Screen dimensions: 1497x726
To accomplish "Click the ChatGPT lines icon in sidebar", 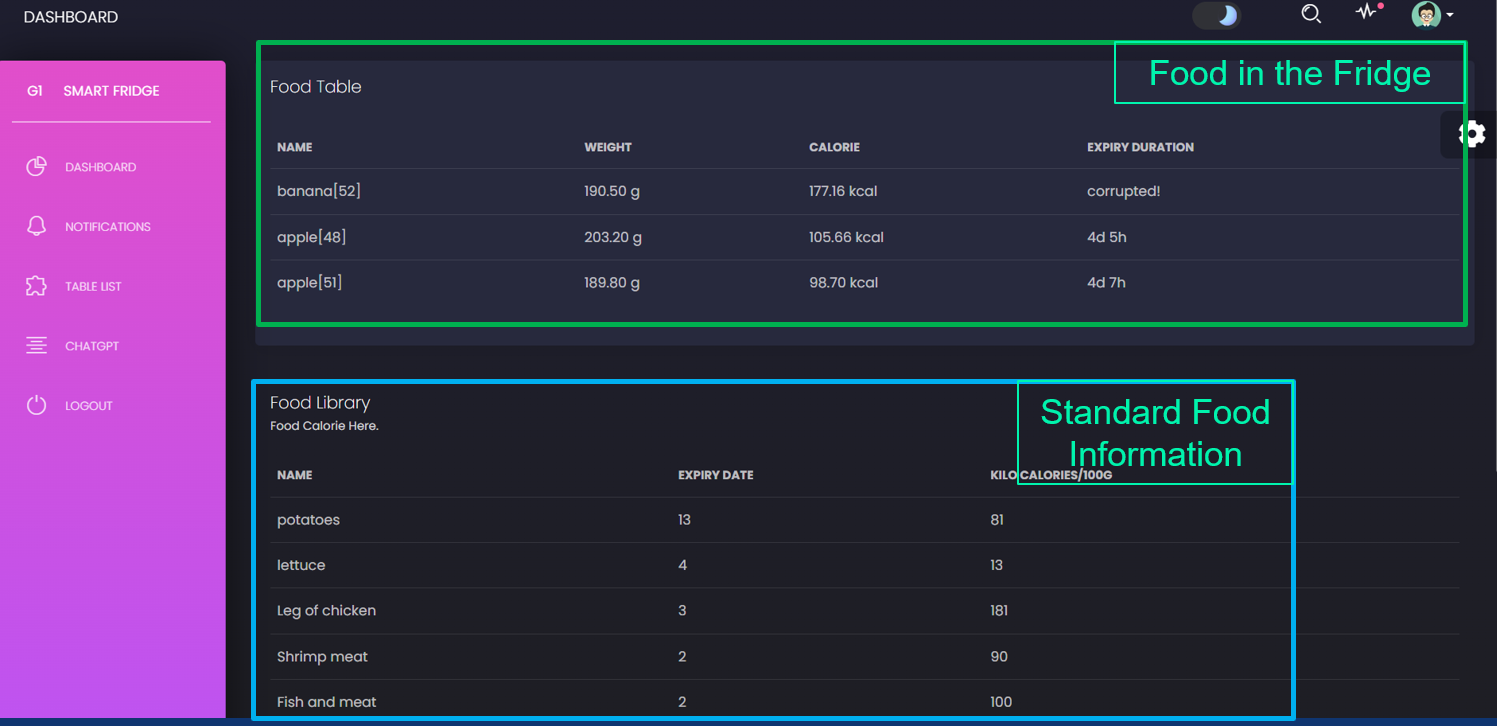I will coord(37,346).
